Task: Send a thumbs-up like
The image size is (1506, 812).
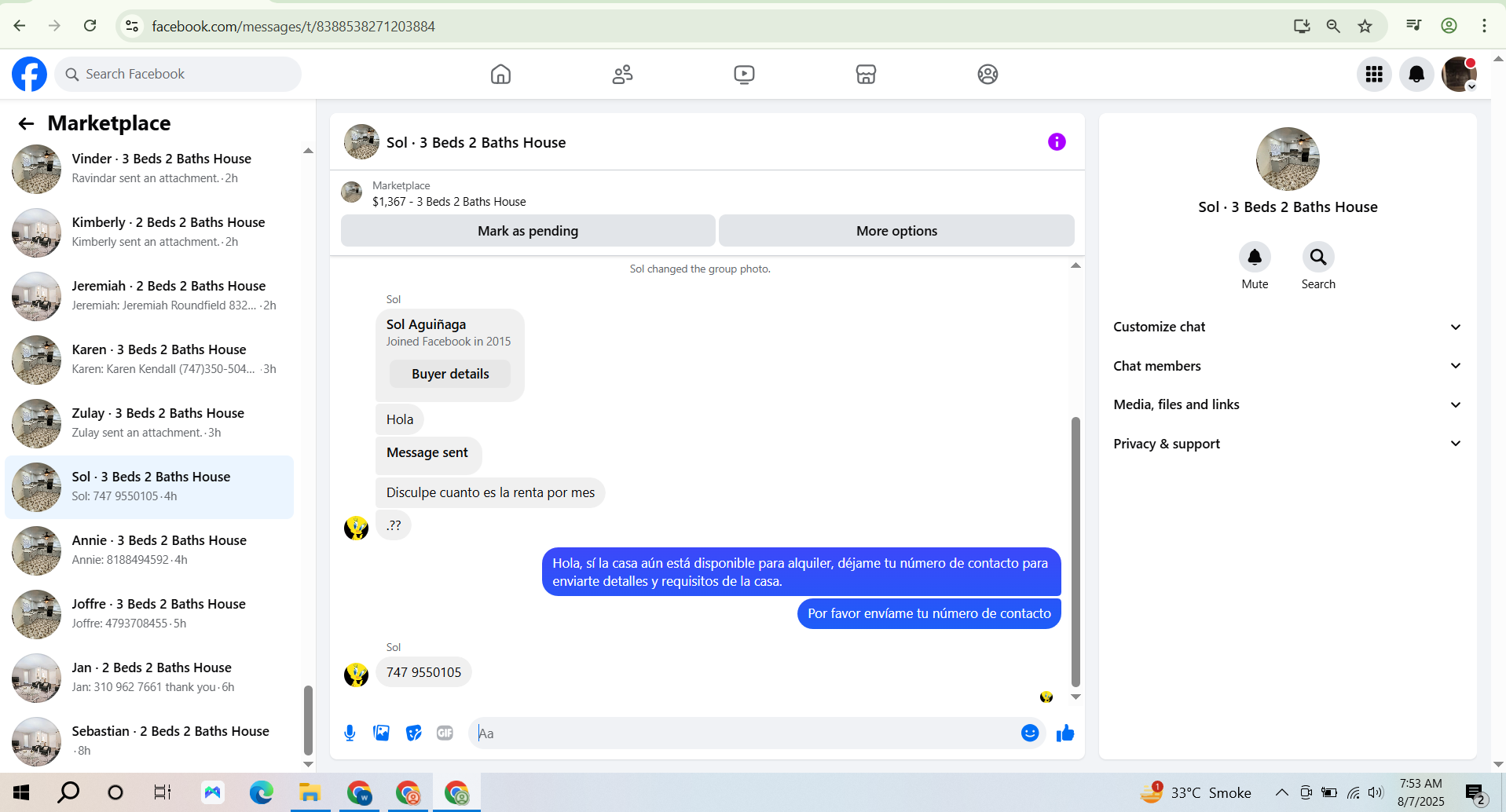Action: [x=1065, y=733]
